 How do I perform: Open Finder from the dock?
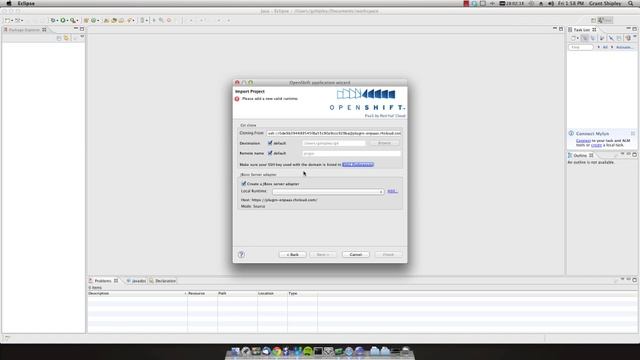coord(236,351)
